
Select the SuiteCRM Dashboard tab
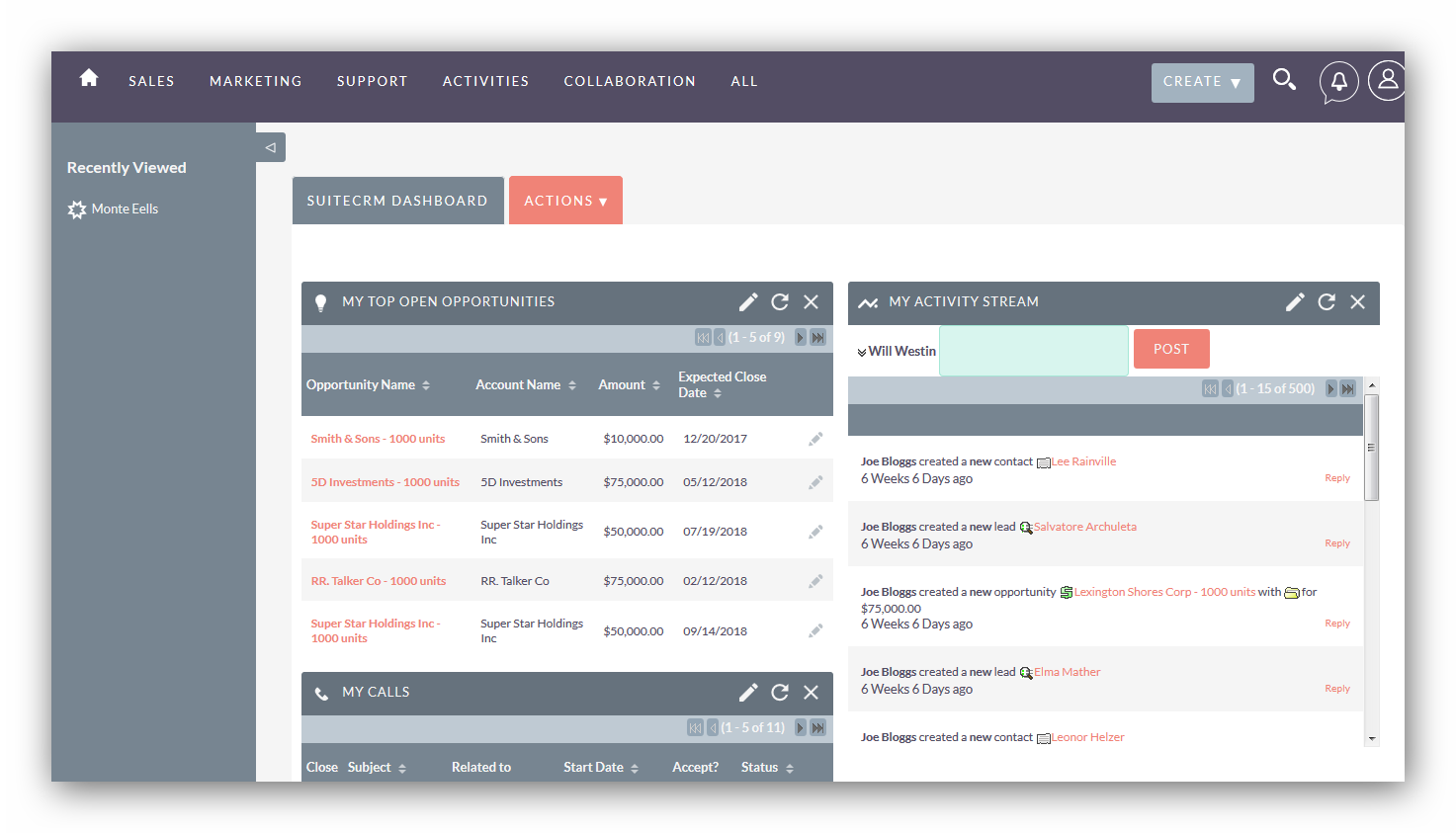point(397,201)
